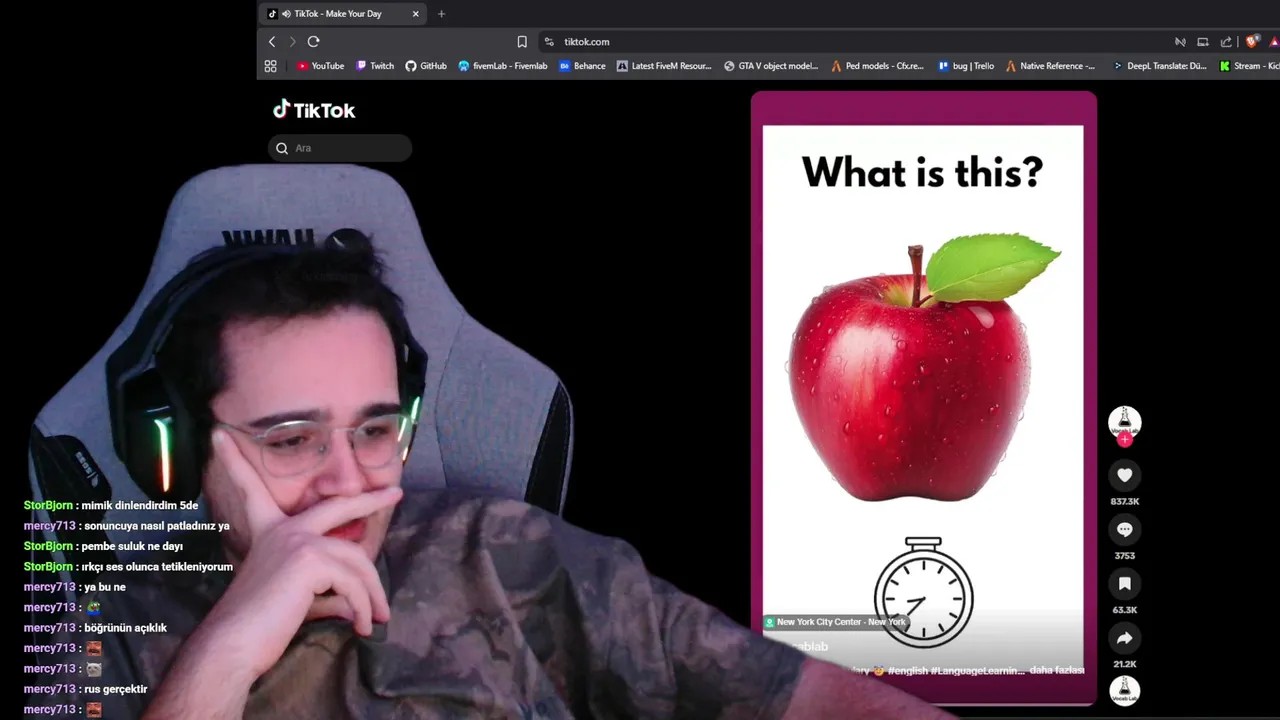The height and width of the screenshot is (720, 1280).
Task: Click chat message 'ya bu ne'
Action: click(105, 587)
